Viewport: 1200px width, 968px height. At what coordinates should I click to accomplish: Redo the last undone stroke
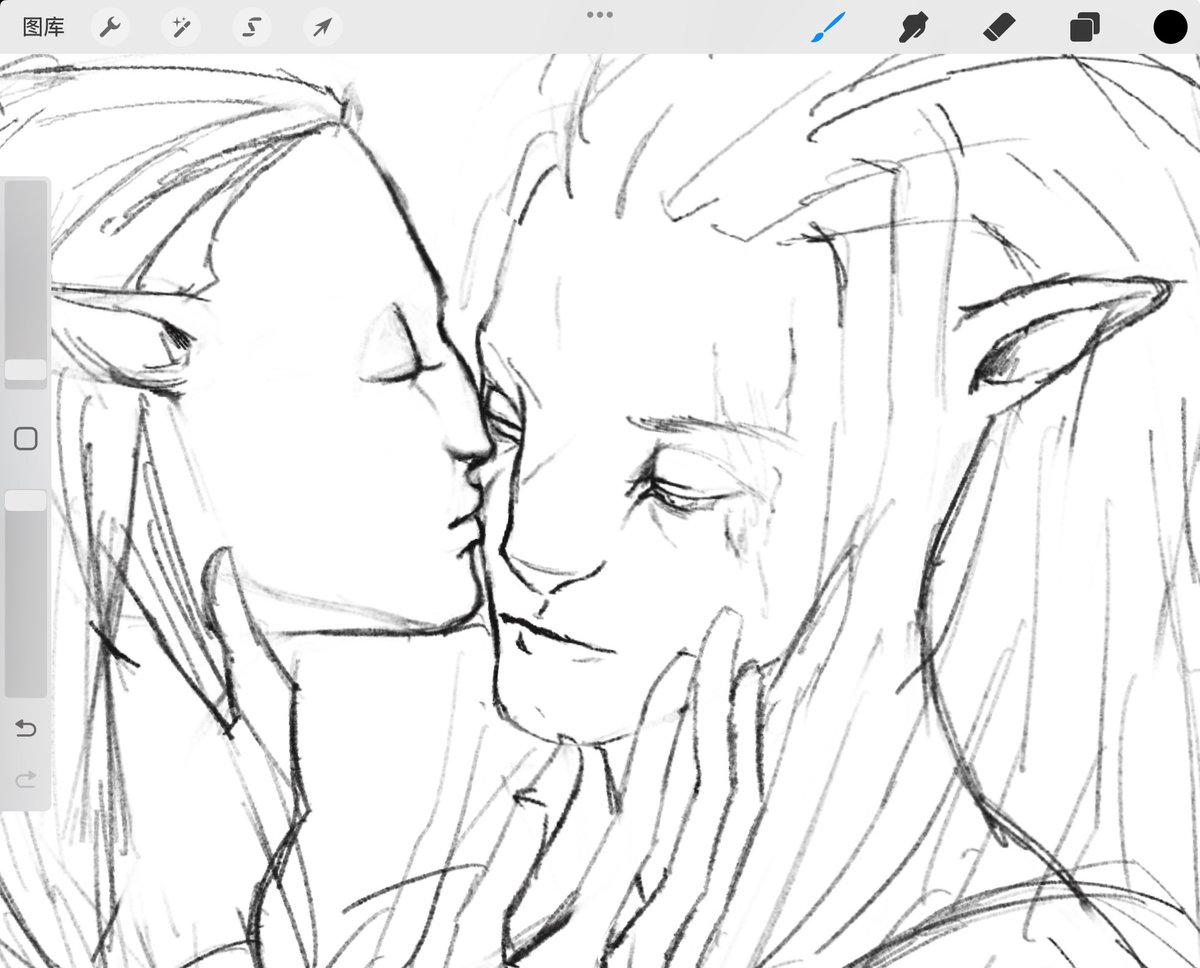tap(26, 778)
